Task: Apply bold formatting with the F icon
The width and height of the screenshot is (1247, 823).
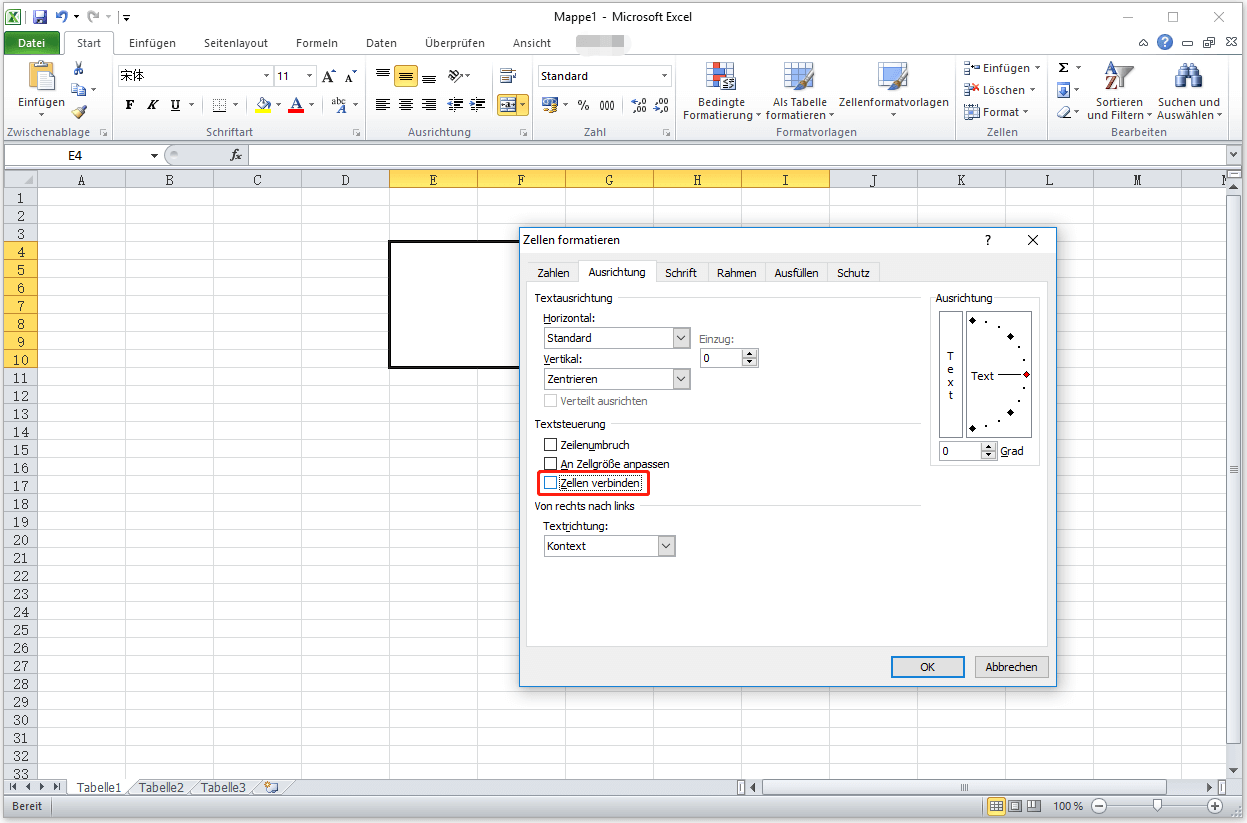Action: (x=128, y=104)
